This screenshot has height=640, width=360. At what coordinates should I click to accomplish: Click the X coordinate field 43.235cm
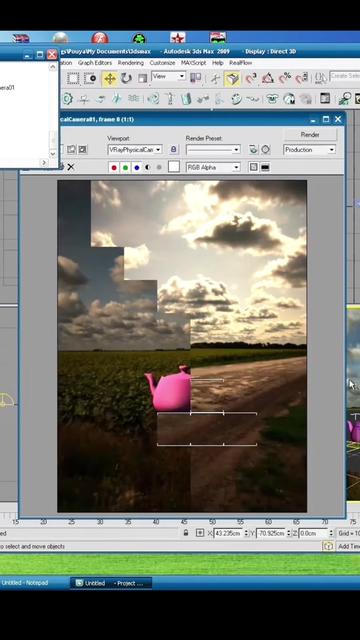coord(229,533)
